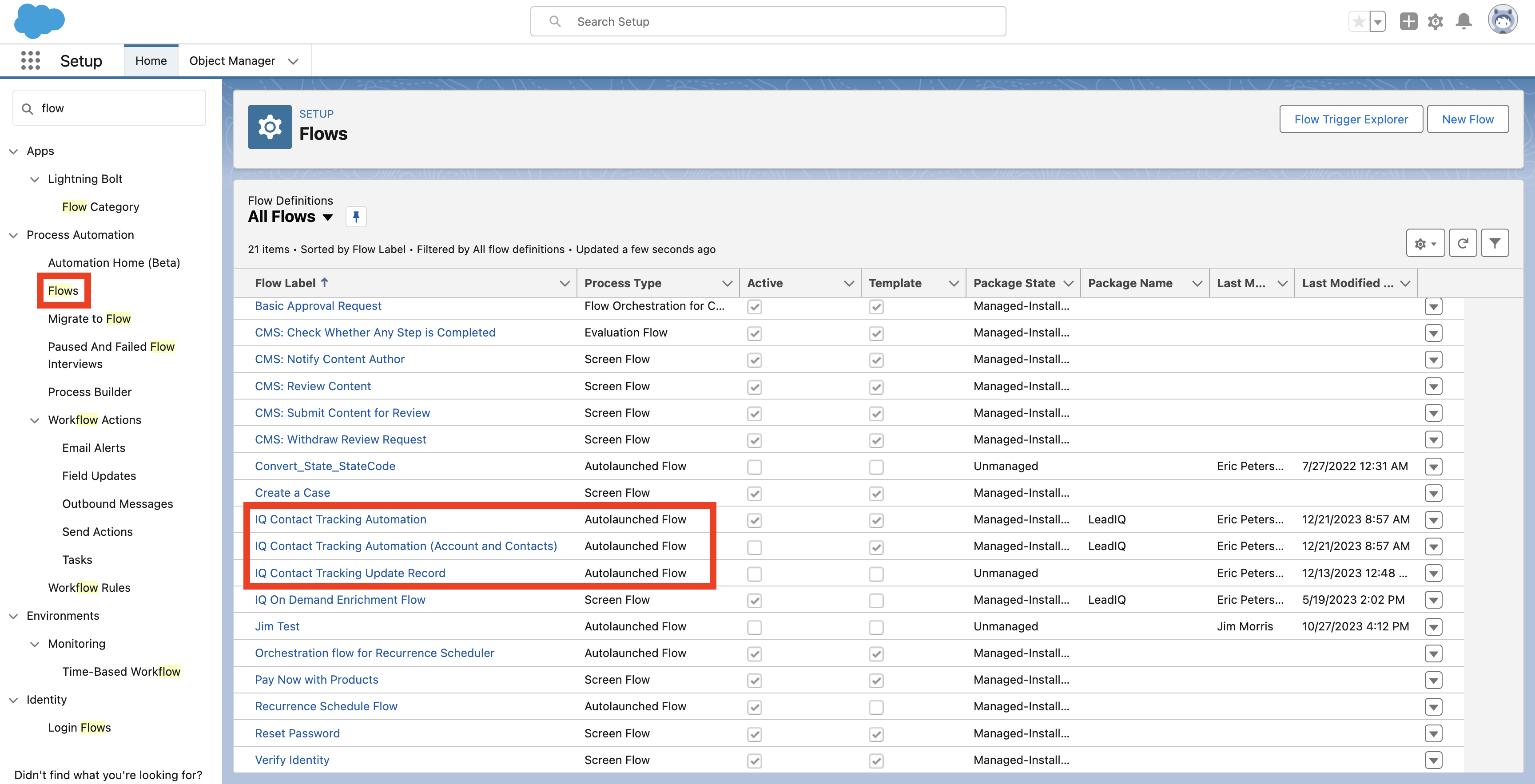Switch to the Object Manager tab
Screen dimensions: 1535x784
[x=232, y=61]
